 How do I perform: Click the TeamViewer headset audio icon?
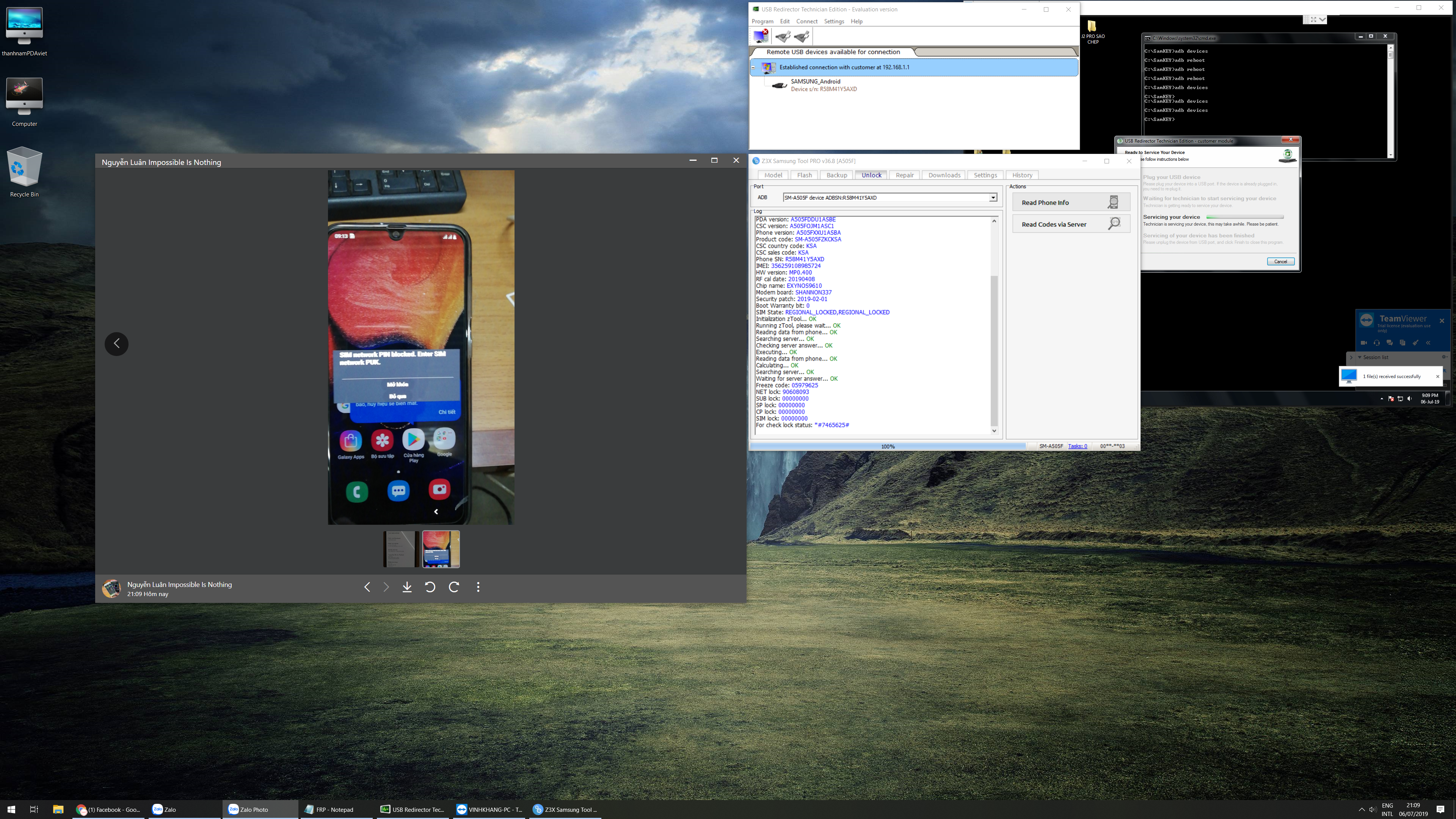coord(1377,342)
